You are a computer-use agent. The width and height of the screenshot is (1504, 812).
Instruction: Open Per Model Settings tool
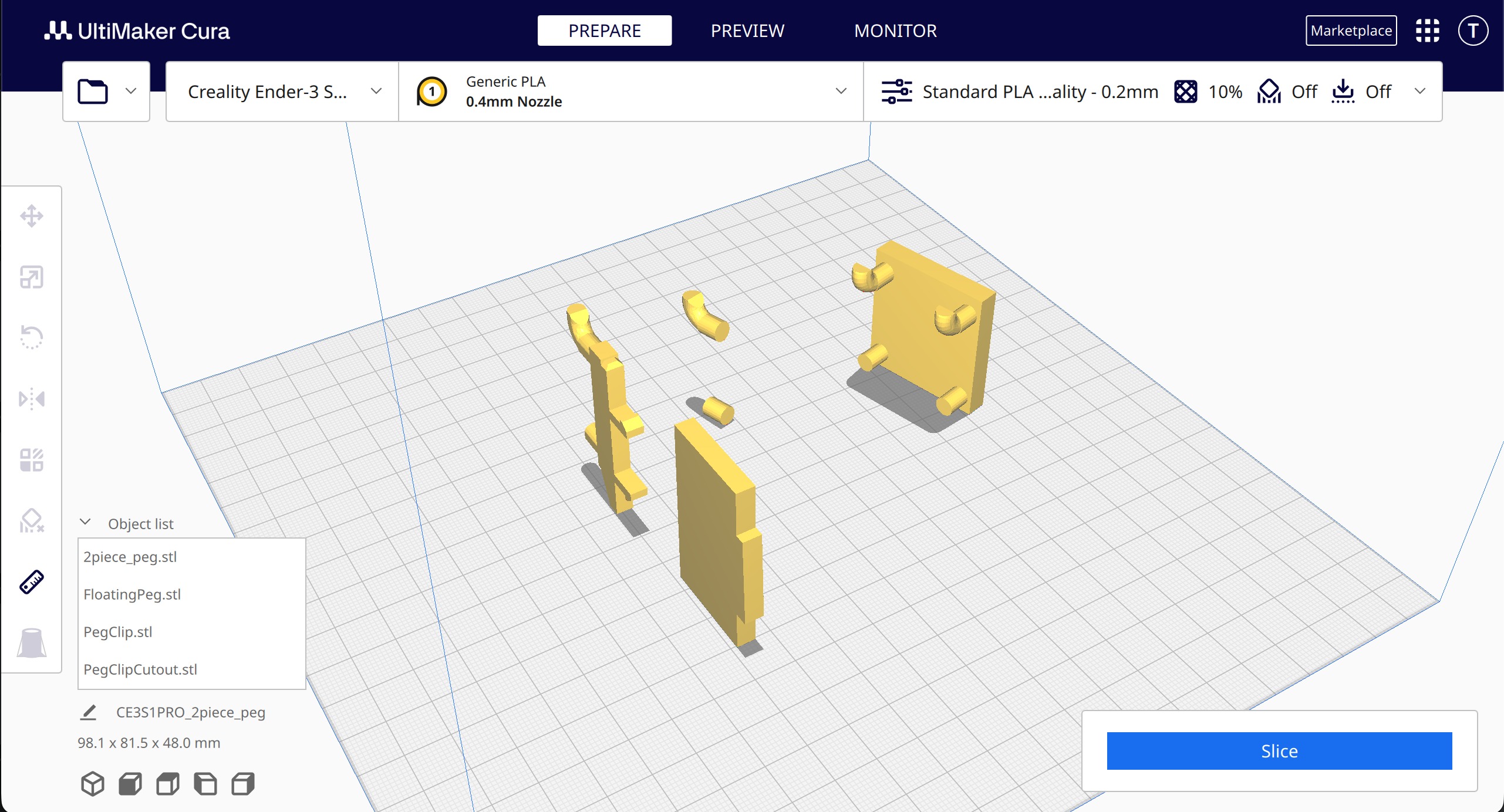(32, 460)
